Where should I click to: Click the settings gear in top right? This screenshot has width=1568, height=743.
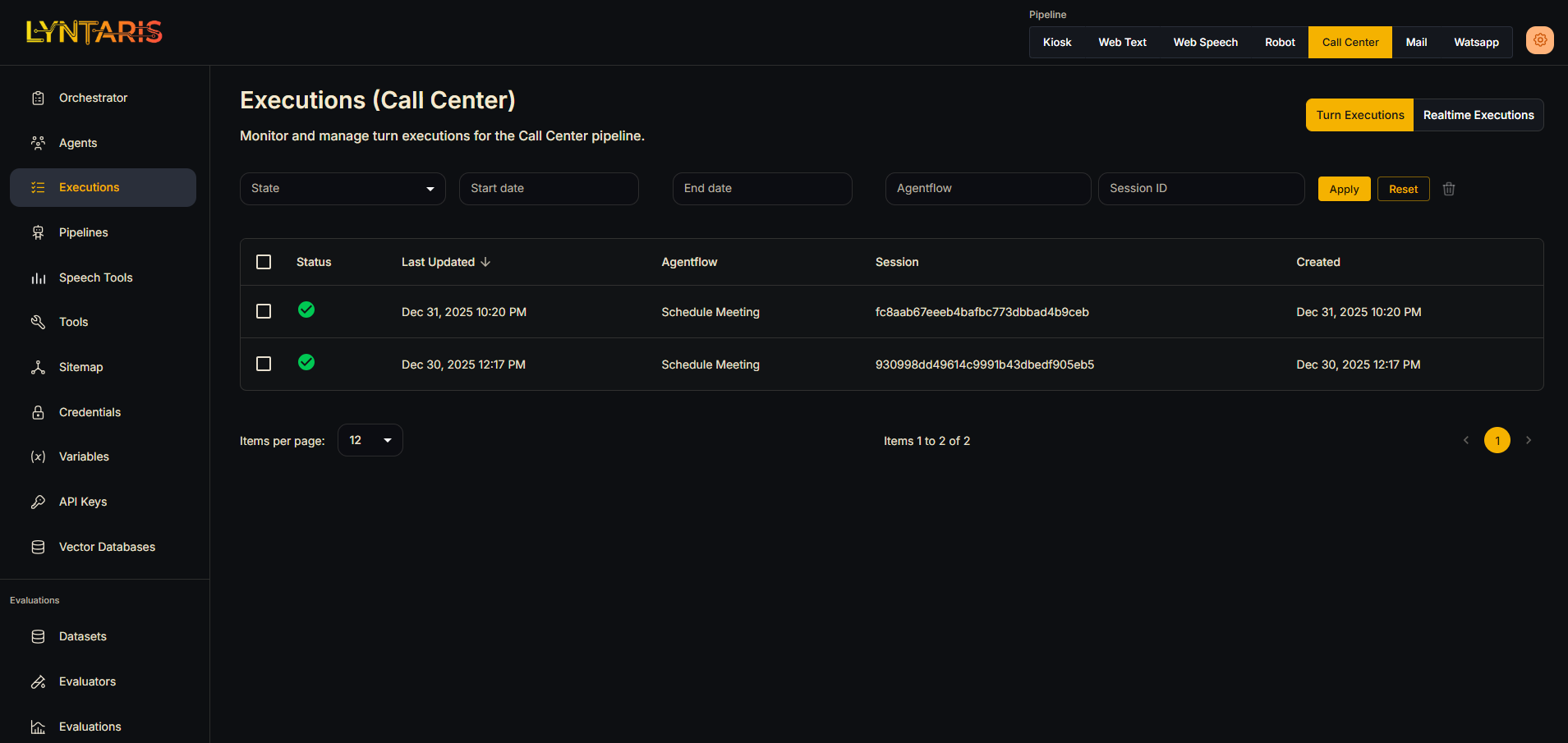(1539, 39)
